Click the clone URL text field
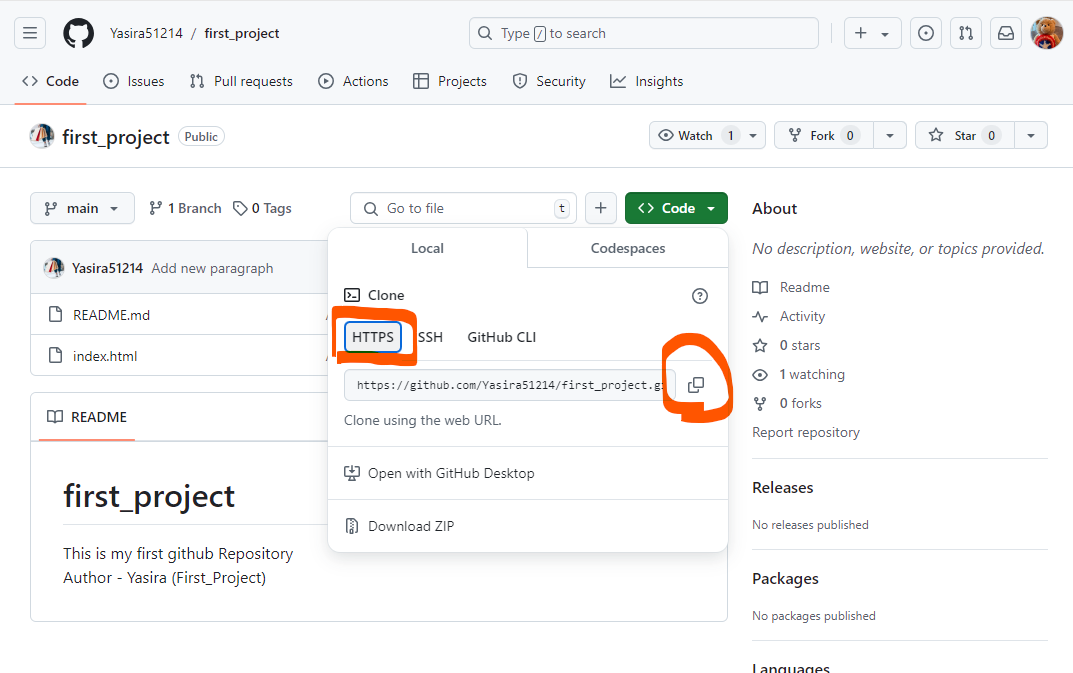This screenshot has width=1073, height=673. point(510,385)
